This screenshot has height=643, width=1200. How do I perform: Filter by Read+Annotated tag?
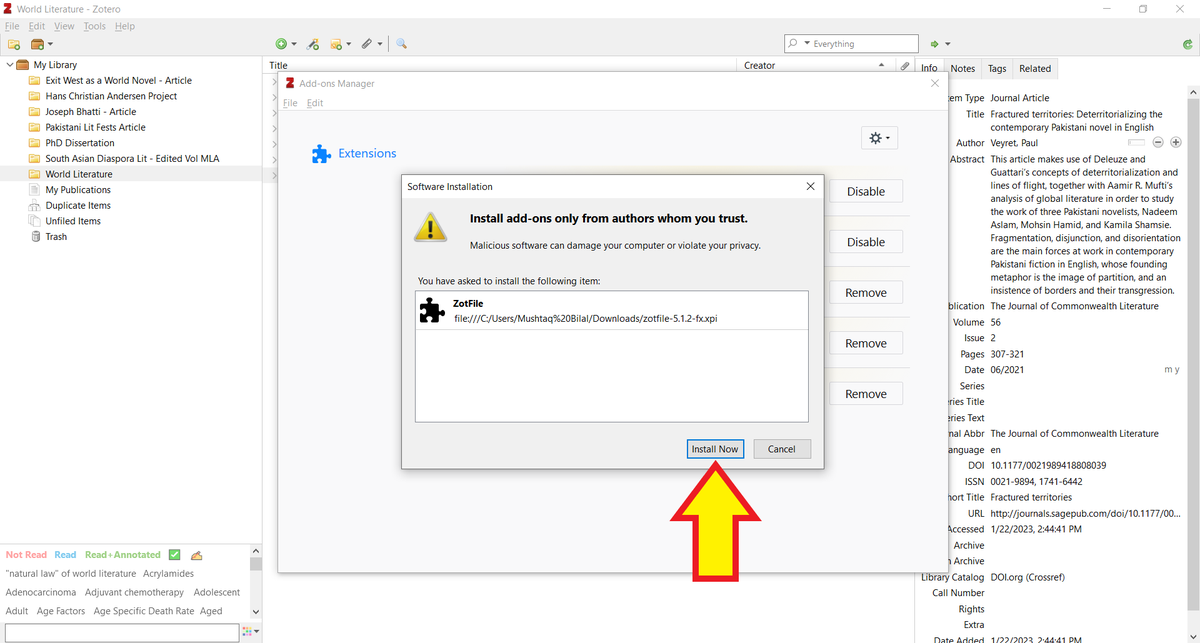coord(123,555)
